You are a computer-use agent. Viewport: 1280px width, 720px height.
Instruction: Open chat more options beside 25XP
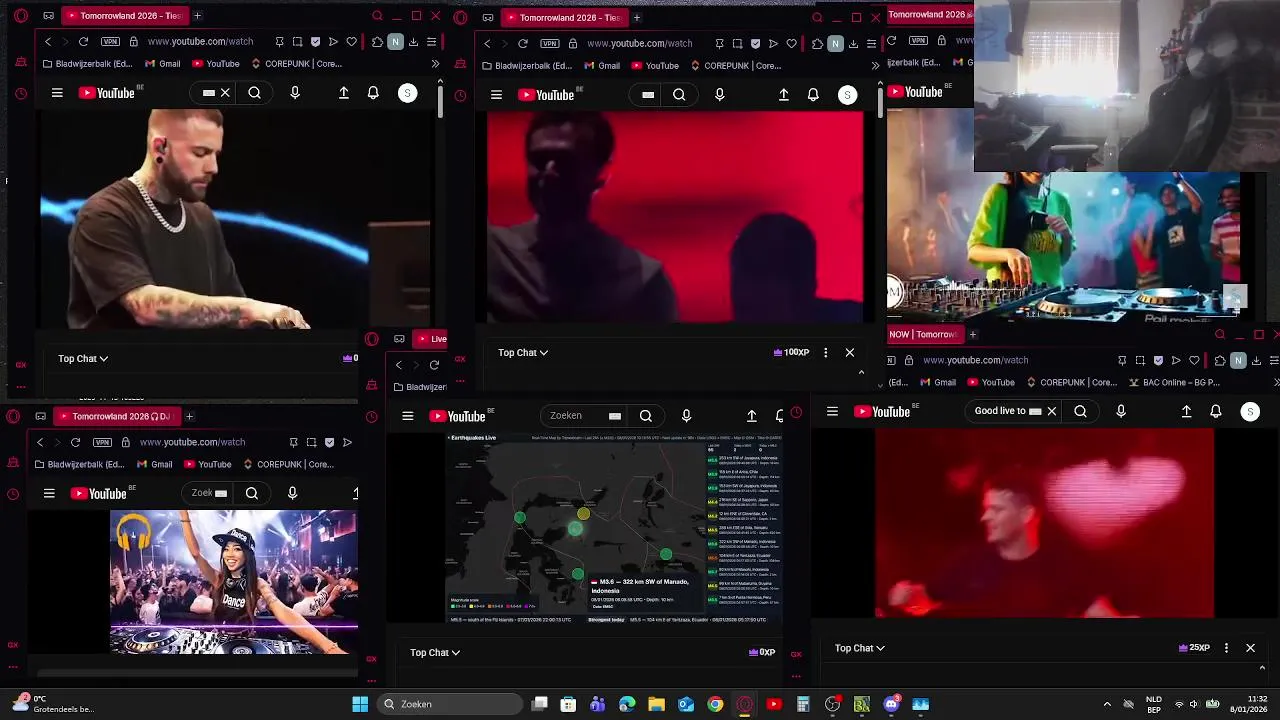click(x=1226, y=648)
